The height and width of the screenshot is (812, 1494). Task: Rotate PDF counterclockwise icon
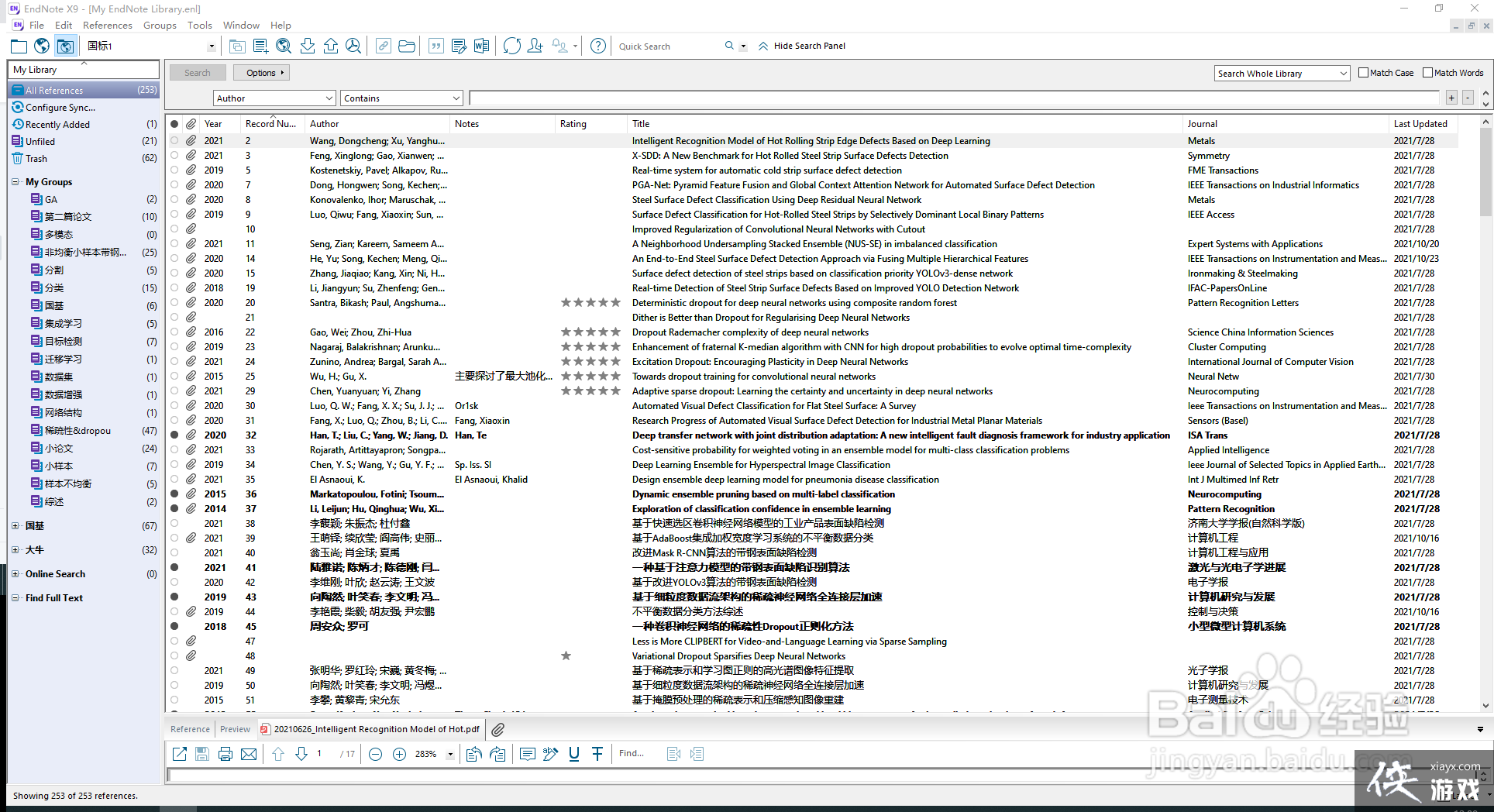(473, 754)
